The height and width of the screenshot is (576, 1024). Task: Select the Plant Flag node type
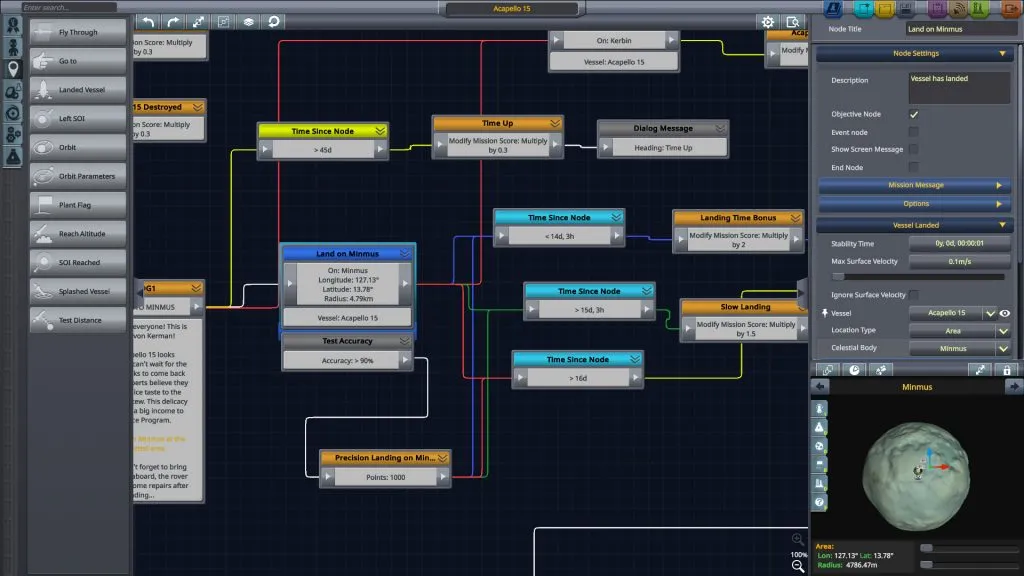[x=78, y=204]
